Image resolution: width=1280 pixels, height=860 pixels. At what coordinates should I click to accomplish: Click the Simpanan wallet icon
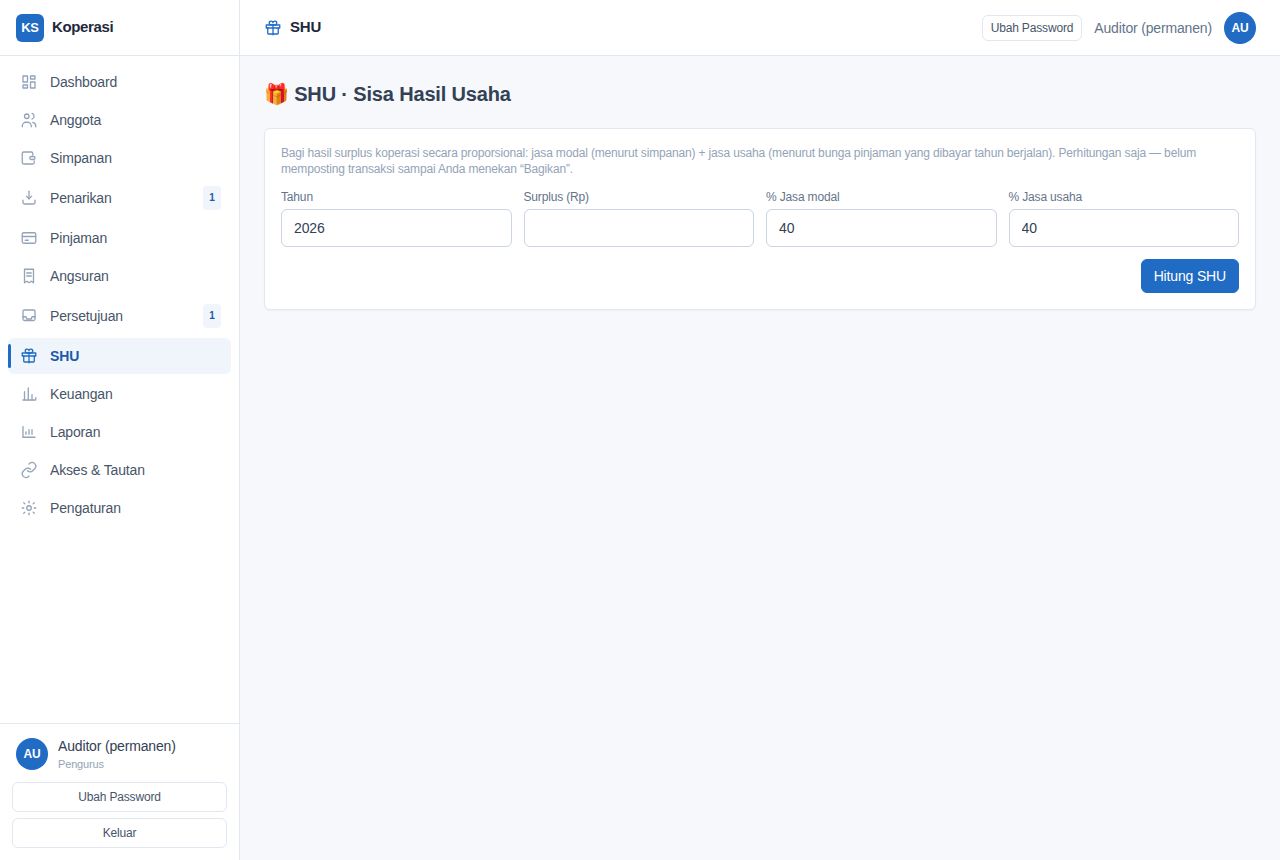[x=29, y=158]
